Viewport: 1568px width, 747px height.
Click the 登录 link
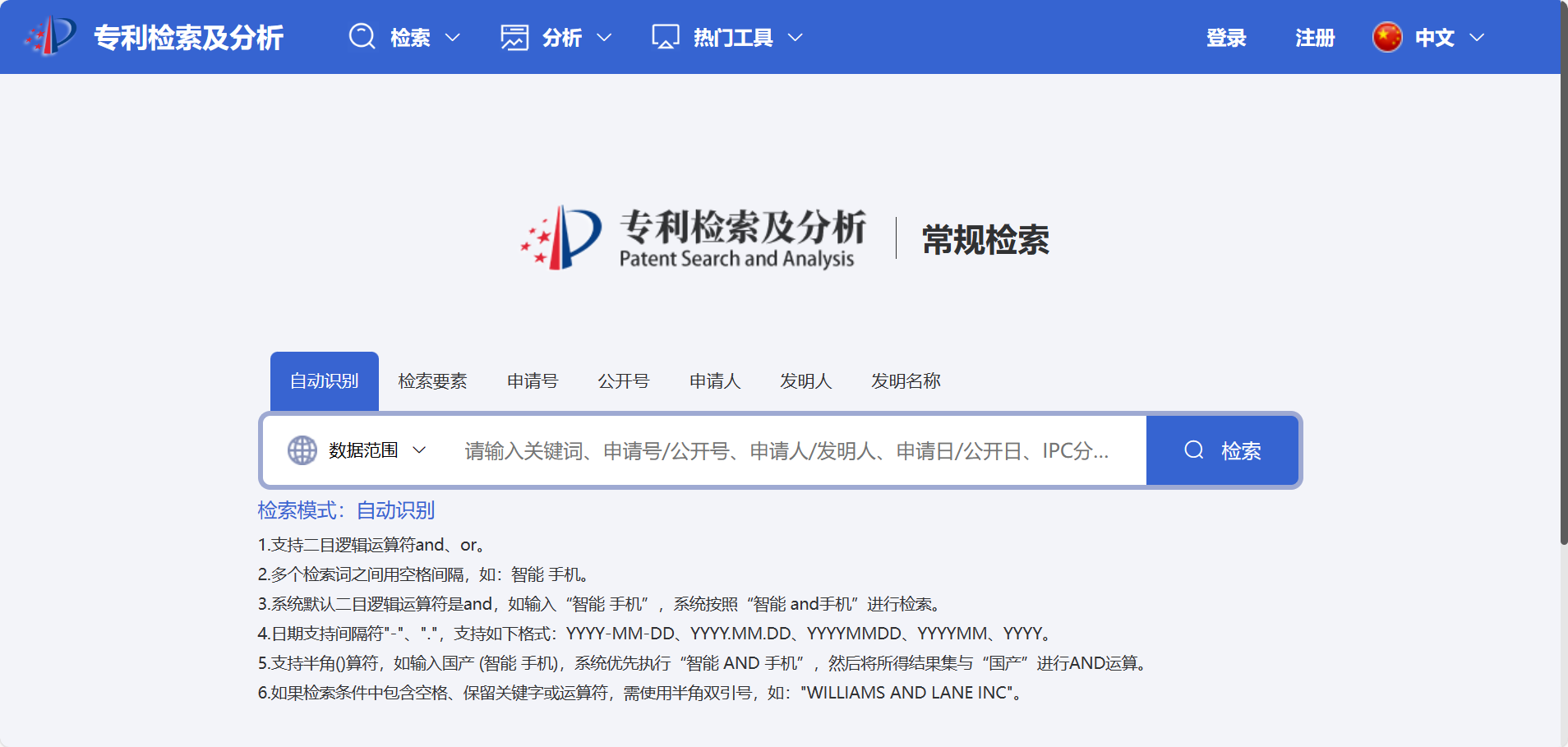[x=1226, y=38]
